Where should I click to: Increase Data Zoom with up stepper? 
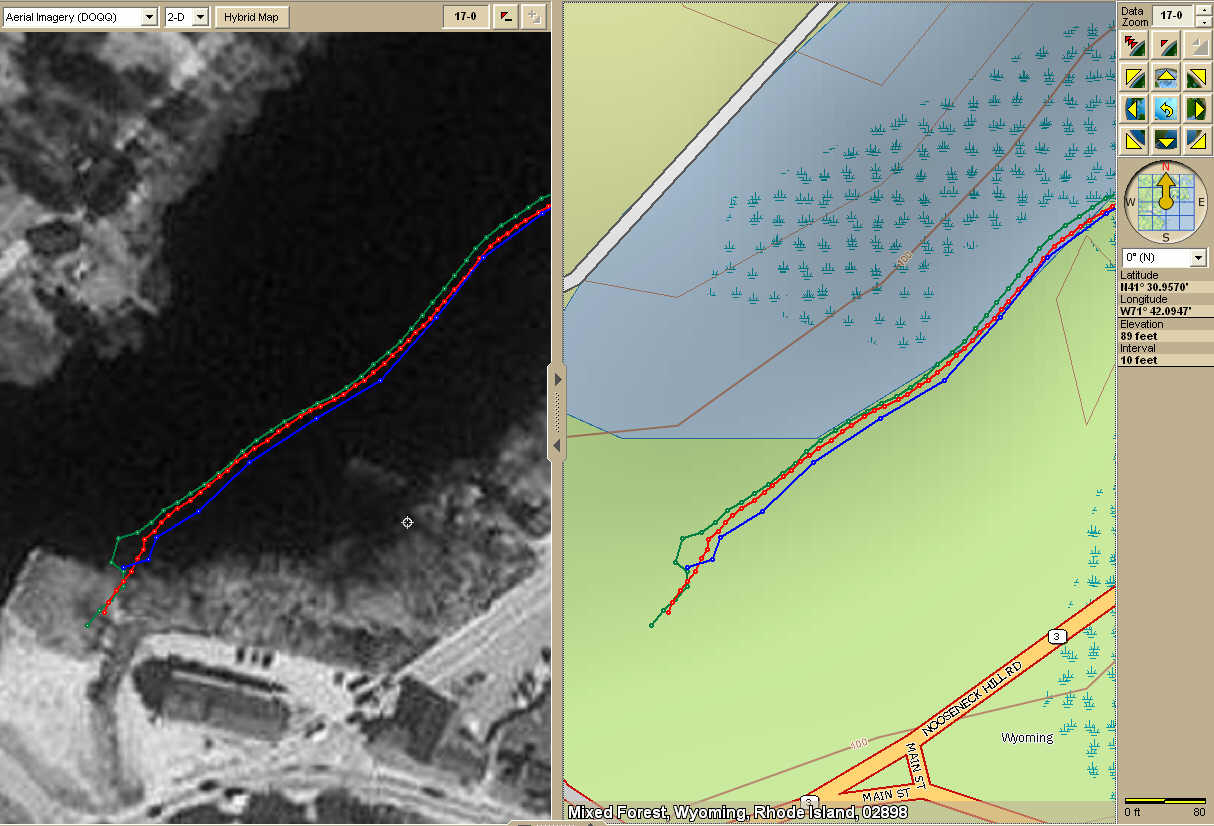1202,10
